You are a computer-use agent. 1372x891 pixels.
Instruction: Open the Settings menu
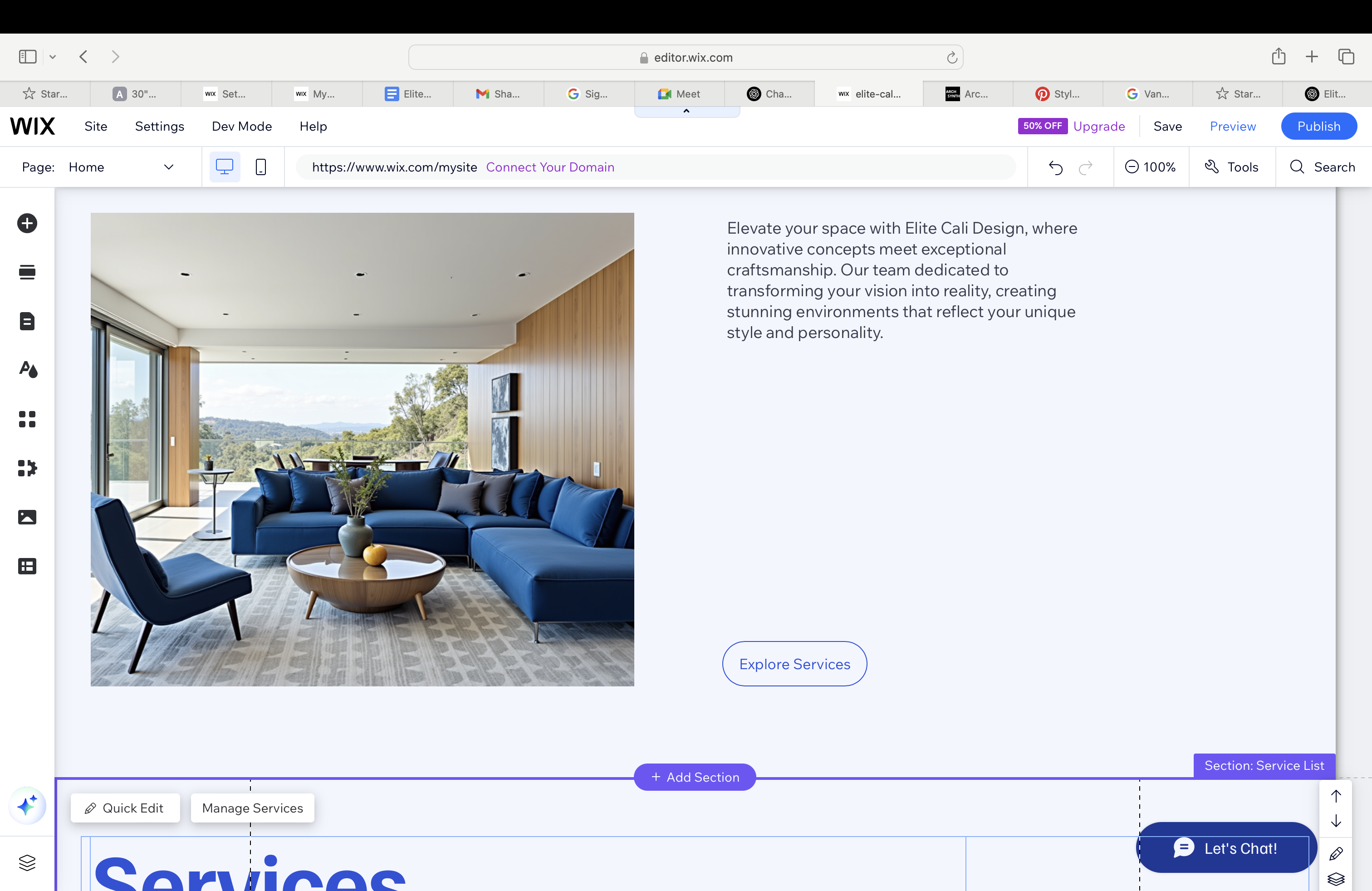pyautogui.click(x=160, y=126)
